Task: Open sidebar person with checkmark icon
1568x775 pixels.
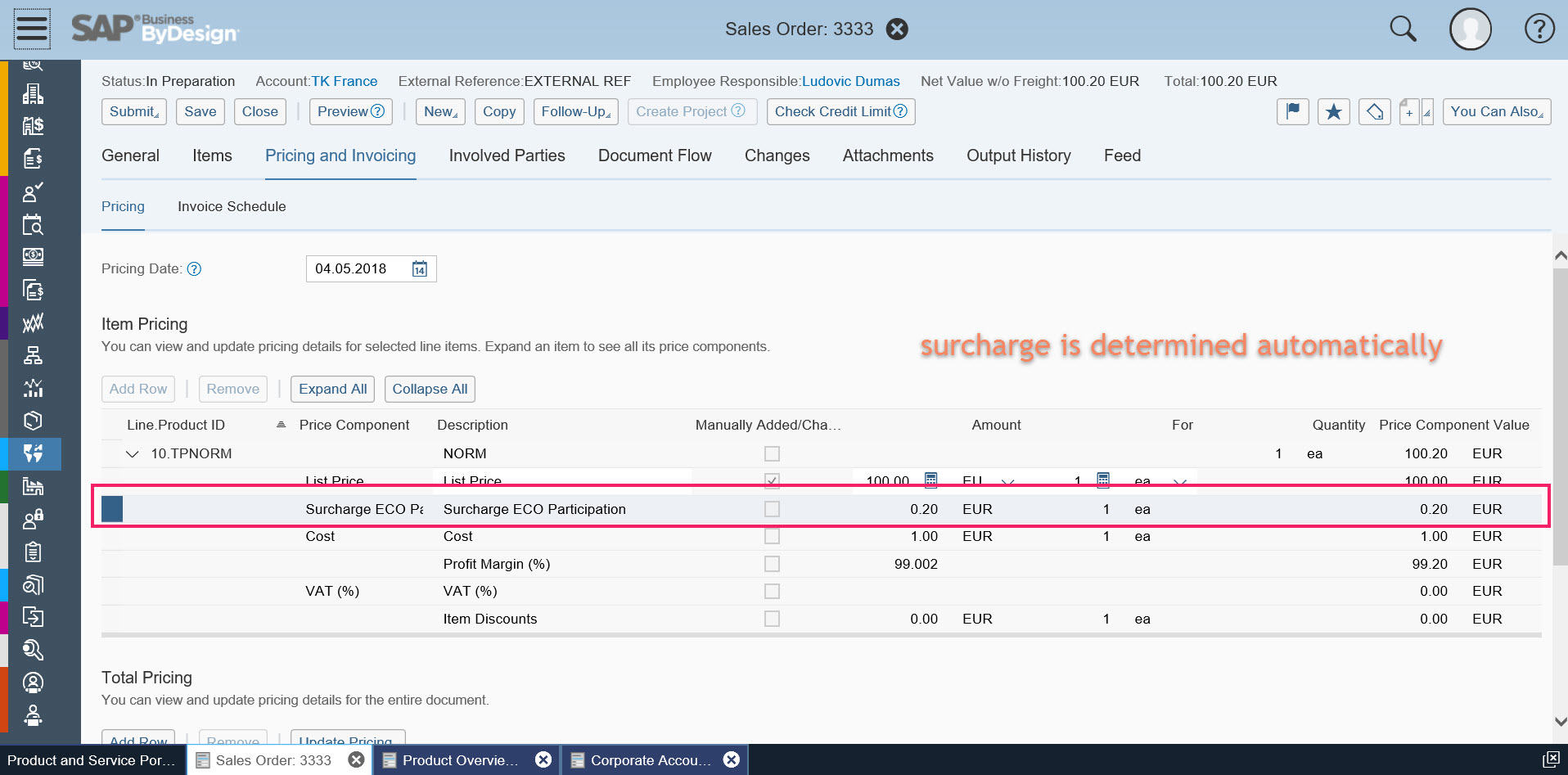Action: tap(33, 191)
